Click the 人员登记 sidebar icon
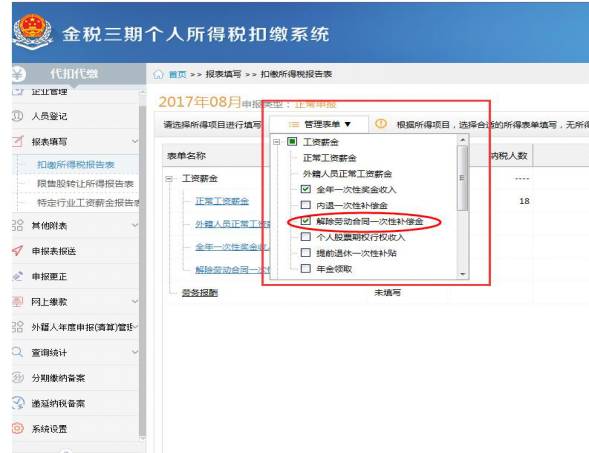Image resolution: width=589 pixels, height=453 pixels. 17,116
